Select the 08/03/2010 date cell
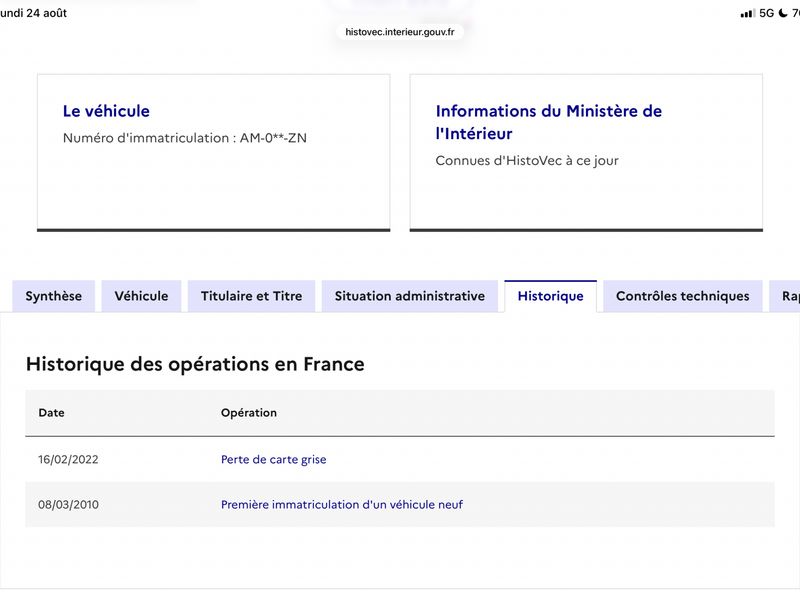The width and height of the screenshot is (800, 600). (x=68, y=505)
